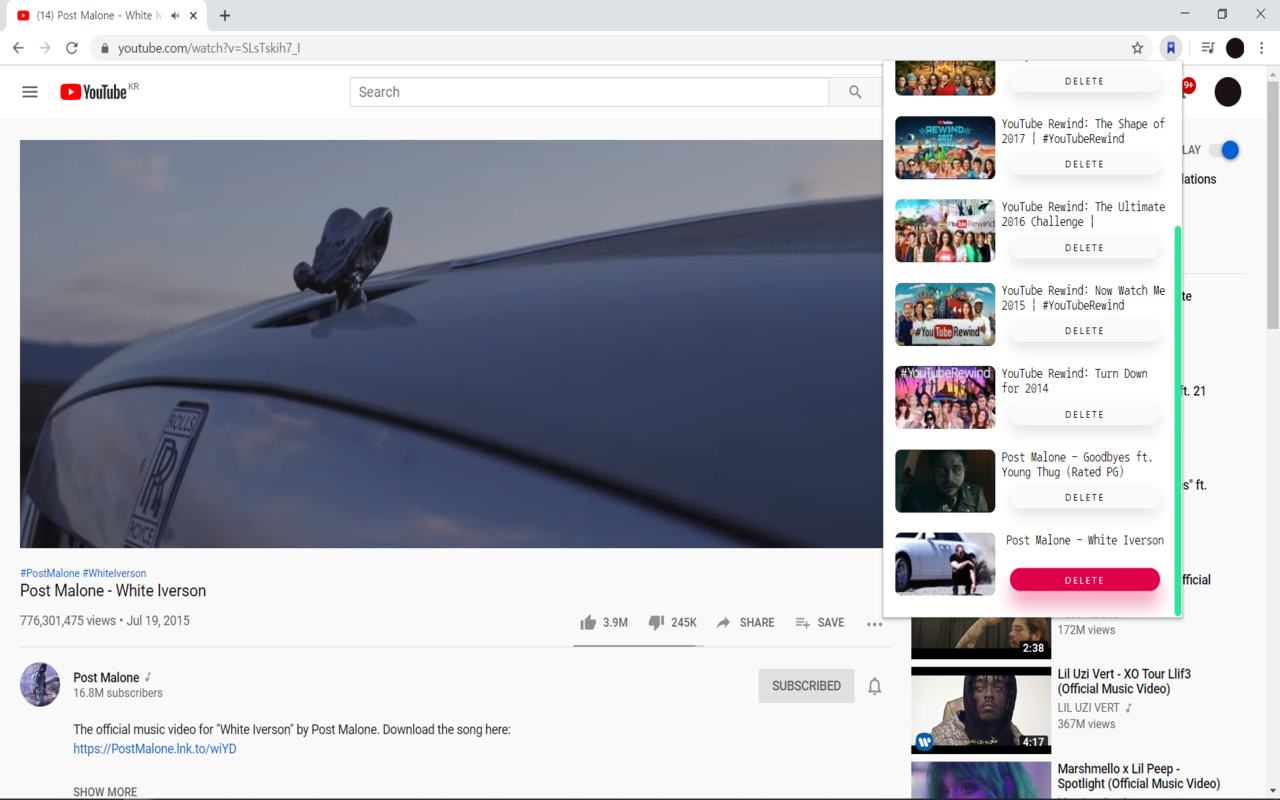1280x800 pixels.
Task: Open Rewind 2014 thumbnail in popup
Action: 945,397
